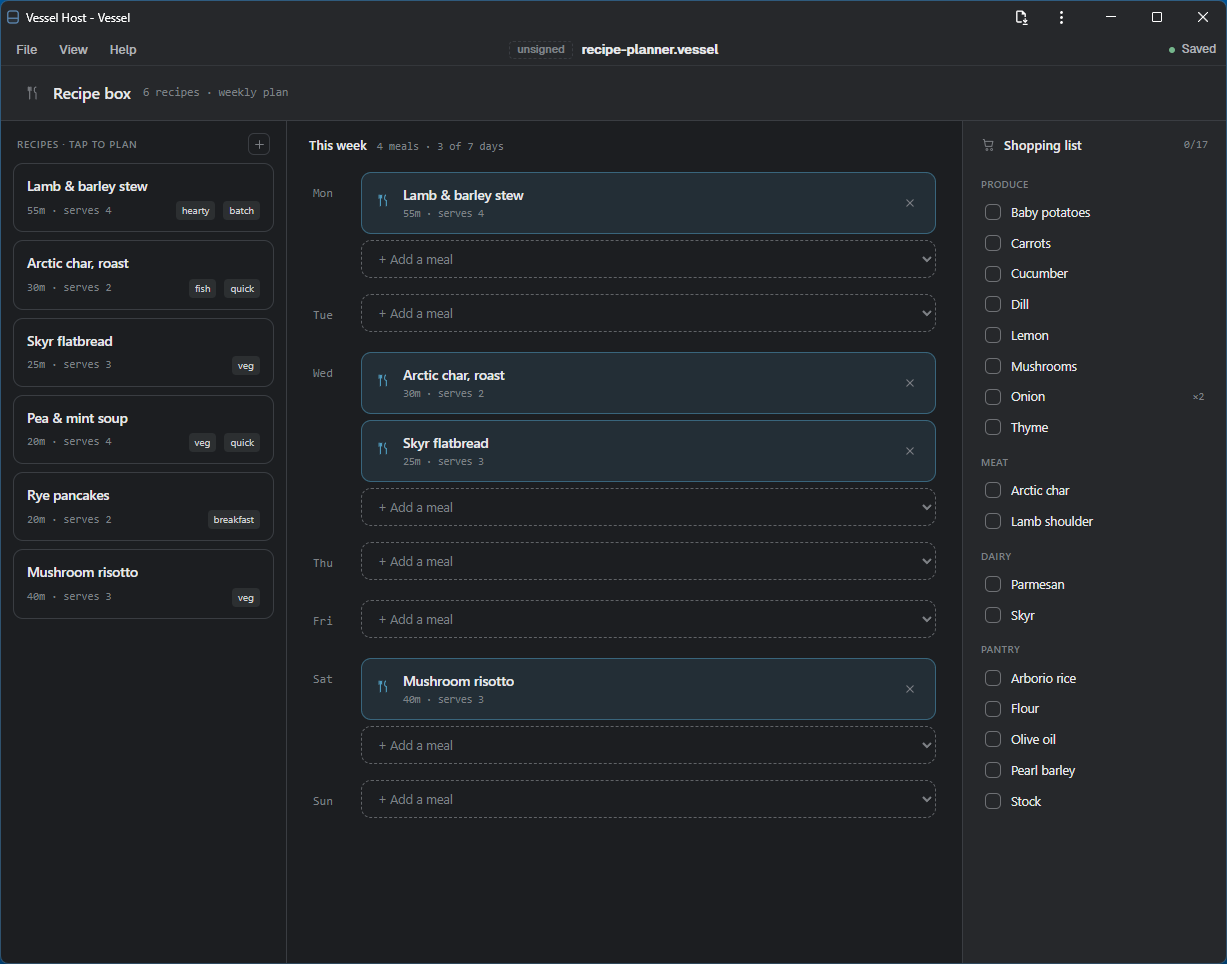The image size is (1227, 964).
Task: Click utensils icon on planned Skyr flatbread
Action: coord(383,449)
